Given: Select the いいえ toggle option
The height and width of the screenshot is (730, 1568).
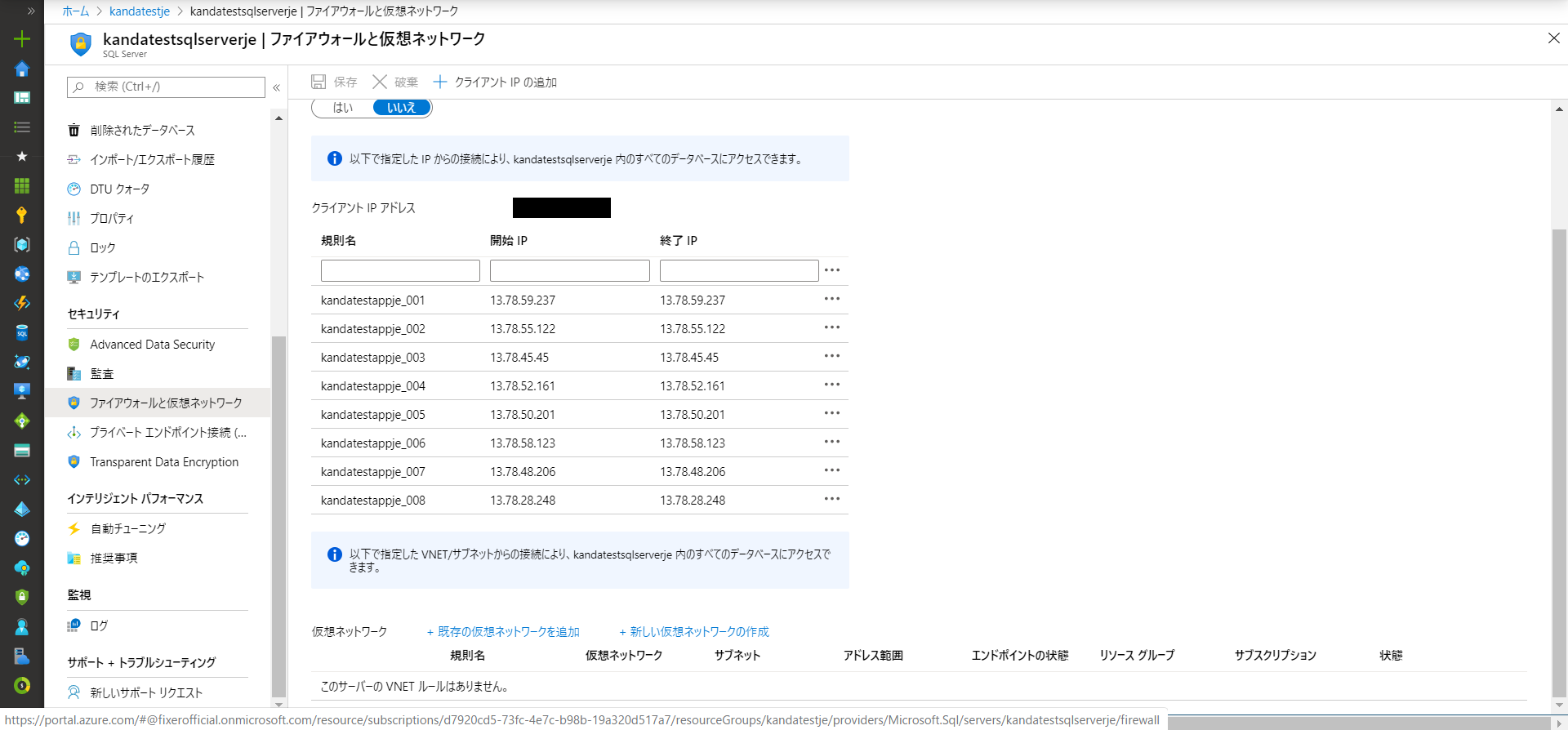Looking at the screenshot, I should click(401, 108).
